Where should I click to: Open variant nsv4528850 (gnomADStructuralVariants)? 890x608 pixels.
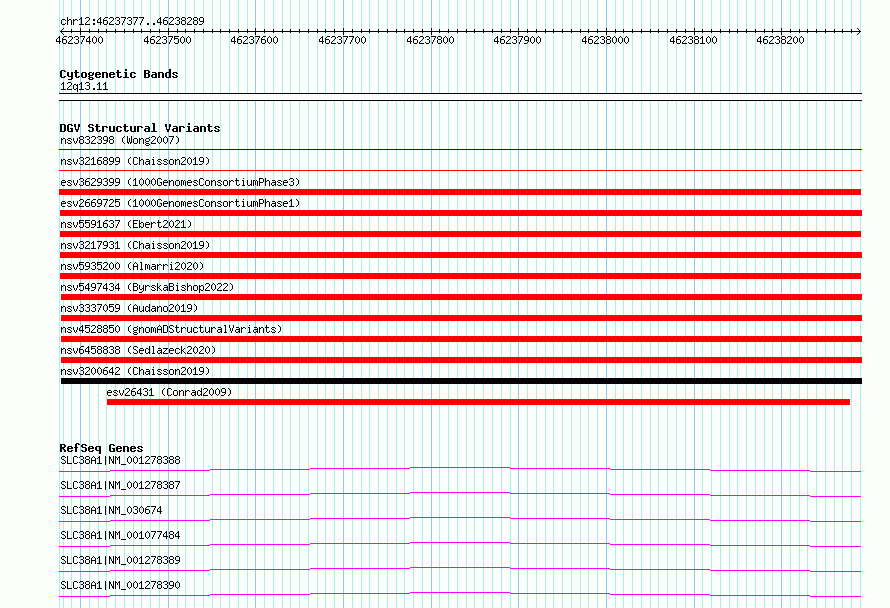tap(171, 329)
